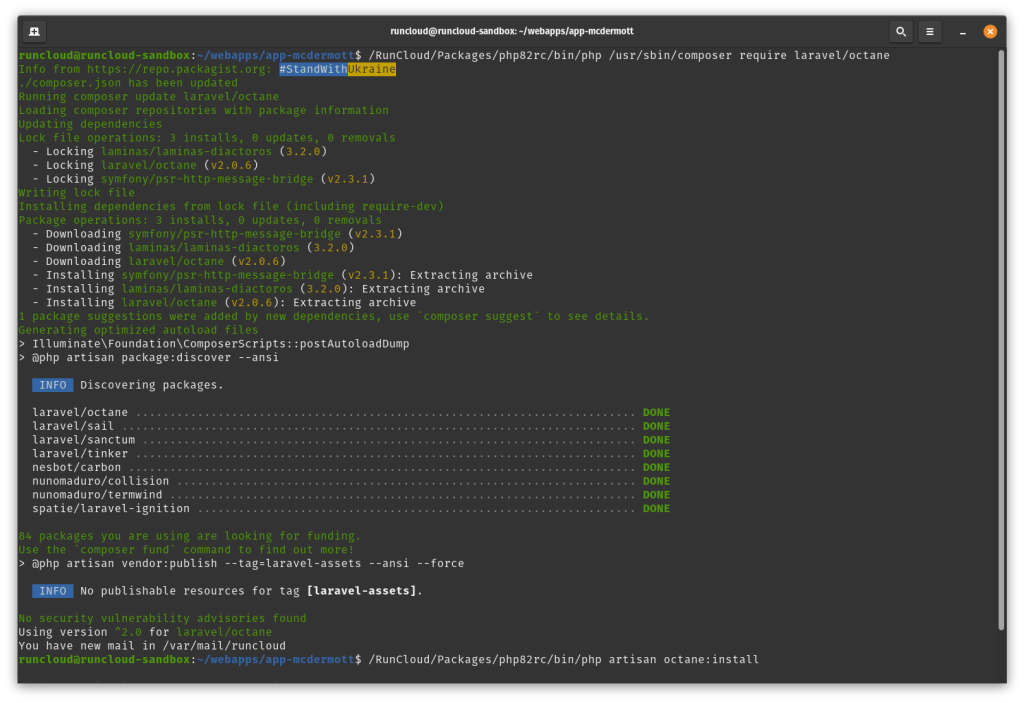This screenshot has width=1024, height=703.
Task: Click 'Installing symfony/psr-http-message-bridge' line
Action: [x=282, y=274]
